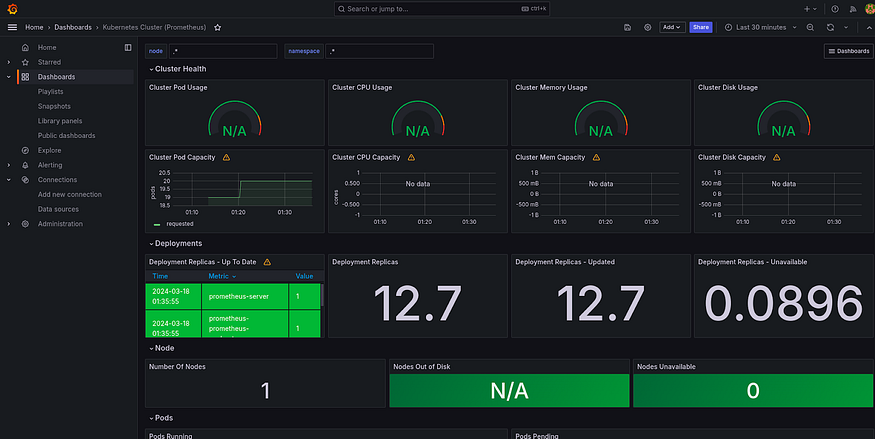This screenshot has height=439, width=875.
Task: Click the prometheus-server table cell
Action: 244,296
